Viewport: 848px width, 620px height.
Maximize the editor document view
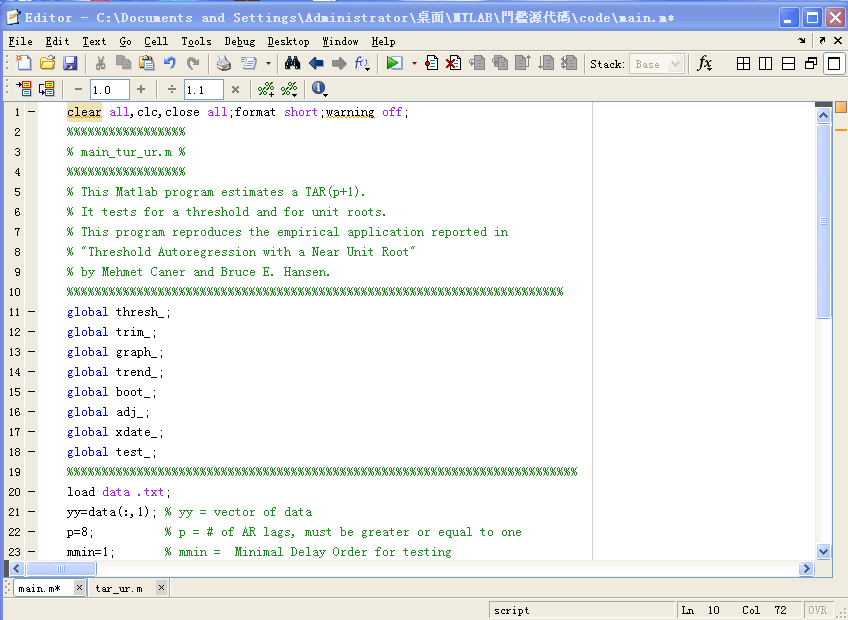[834, 64]
